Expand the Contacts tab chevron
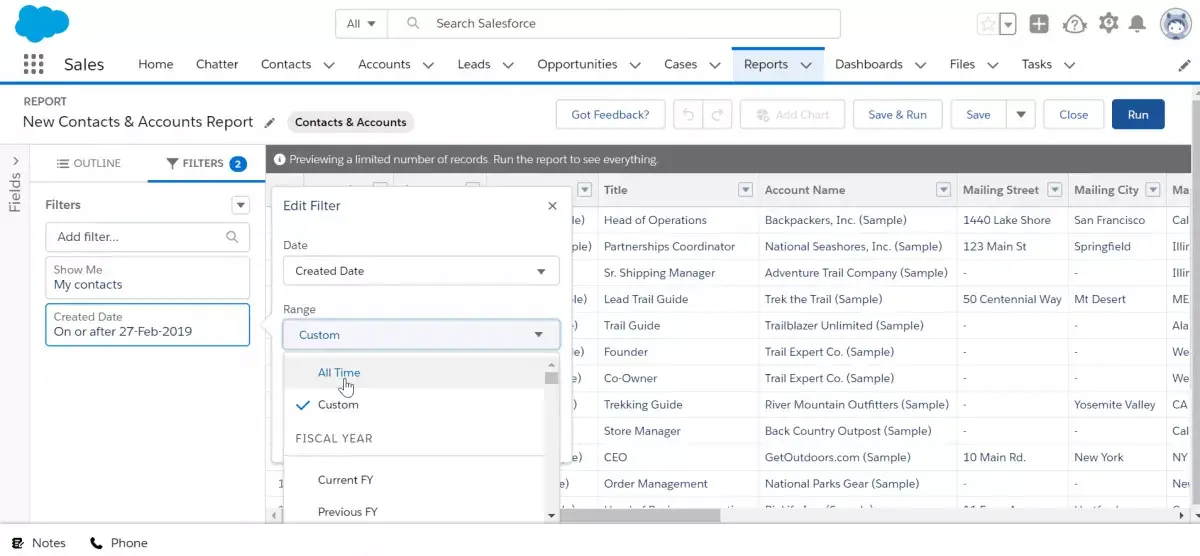 coord(329,65)
